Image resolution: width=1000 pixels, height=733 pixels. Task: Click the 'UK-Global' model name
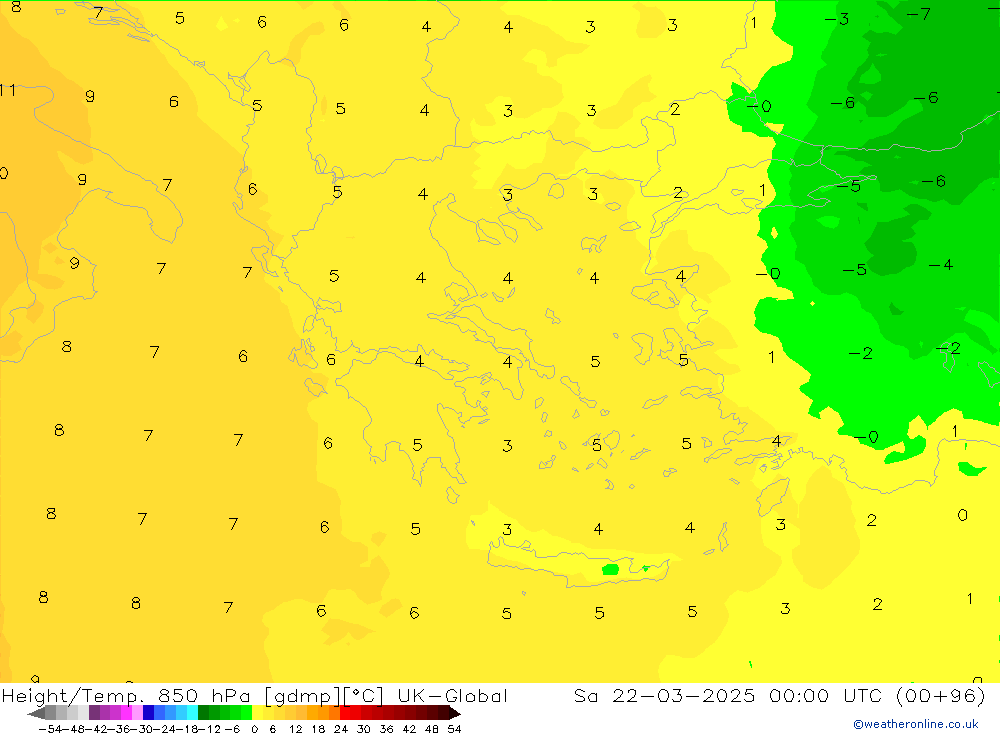coord(452,696)
